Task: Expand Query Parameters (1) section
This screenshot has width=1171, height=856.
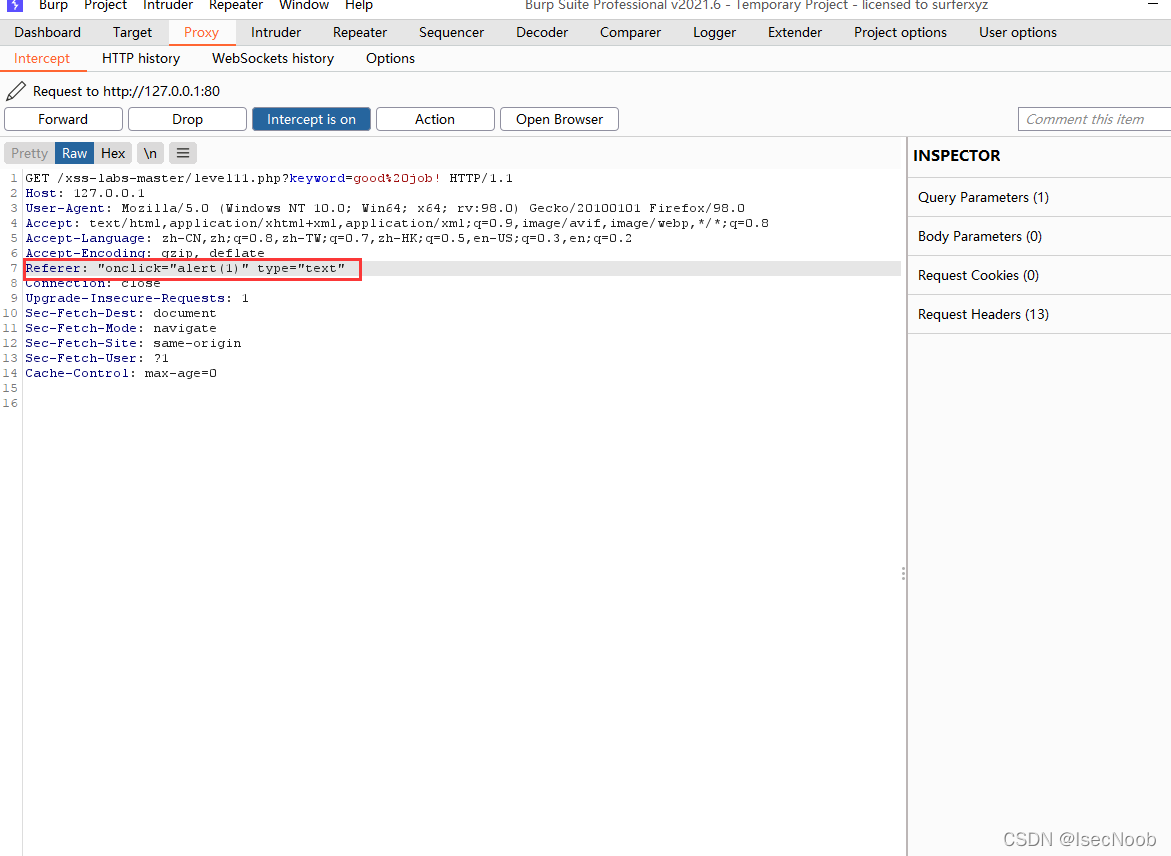Action: tap(1040, 197)
